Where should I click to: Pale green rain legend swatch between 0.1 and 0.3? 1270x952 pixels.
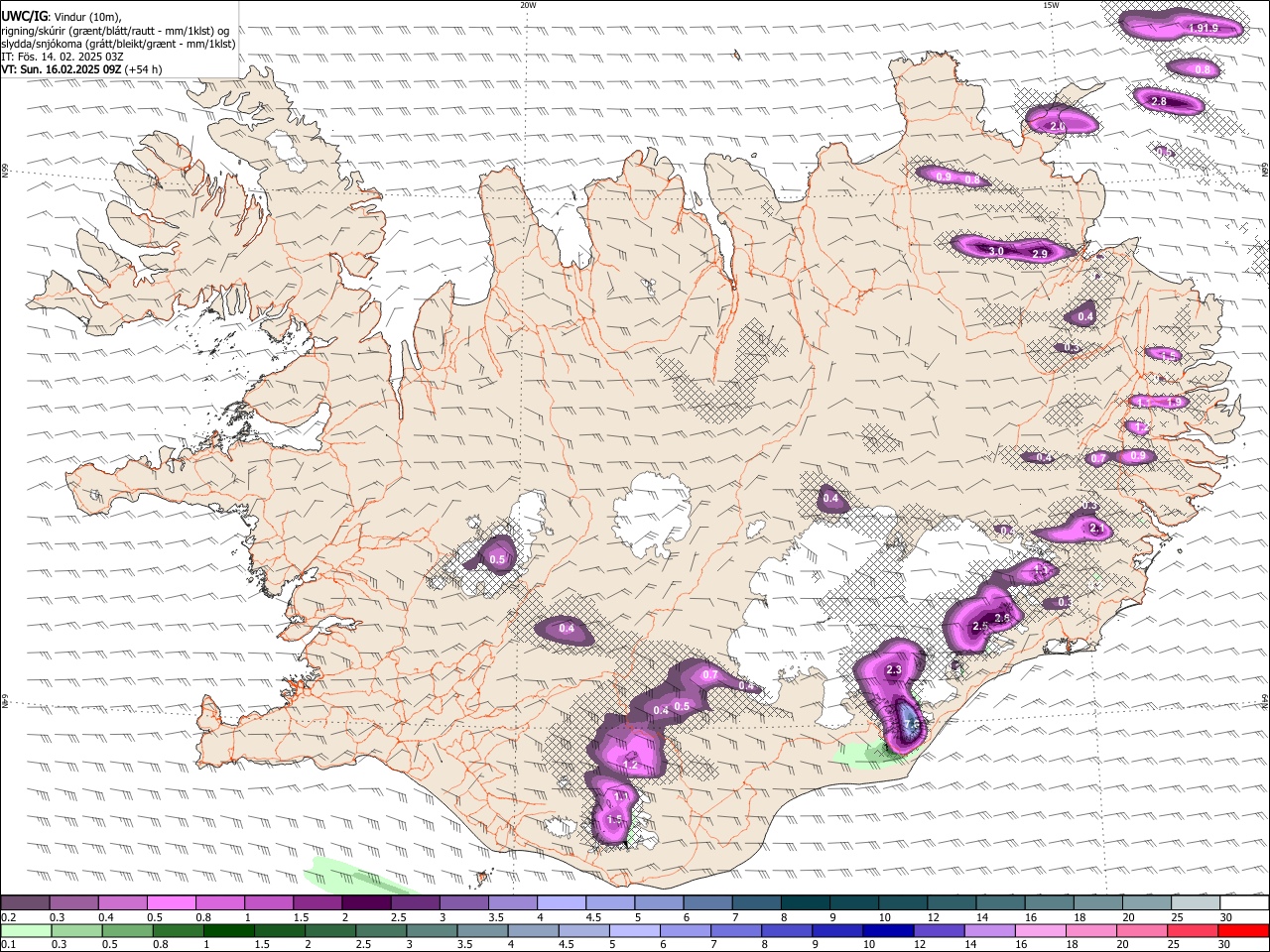(x=25, y=931)
